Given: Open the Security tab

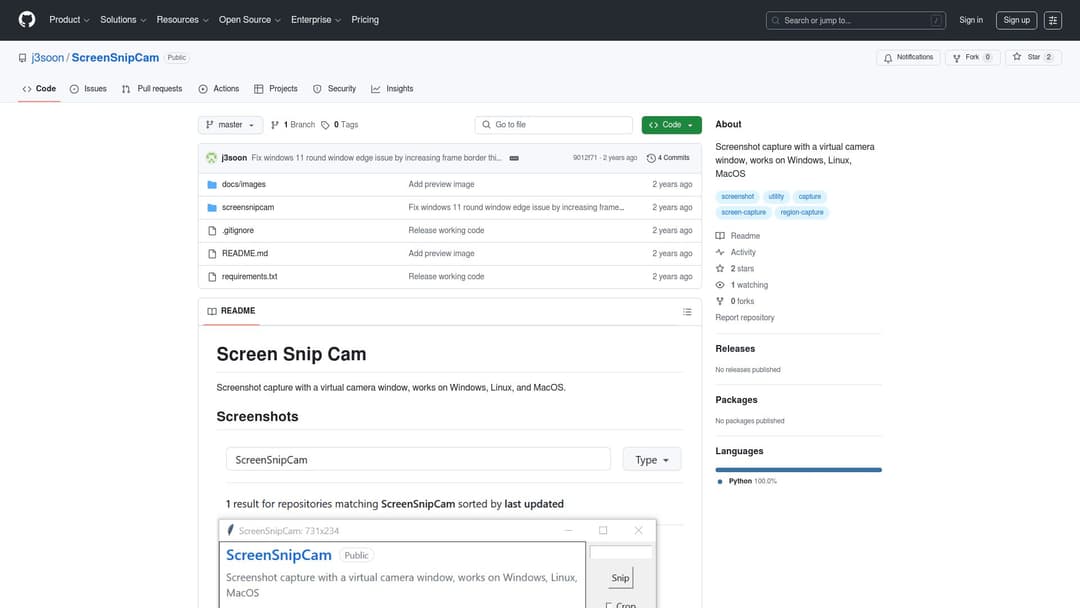Looking at the screenshot, I should pos(335,89).
